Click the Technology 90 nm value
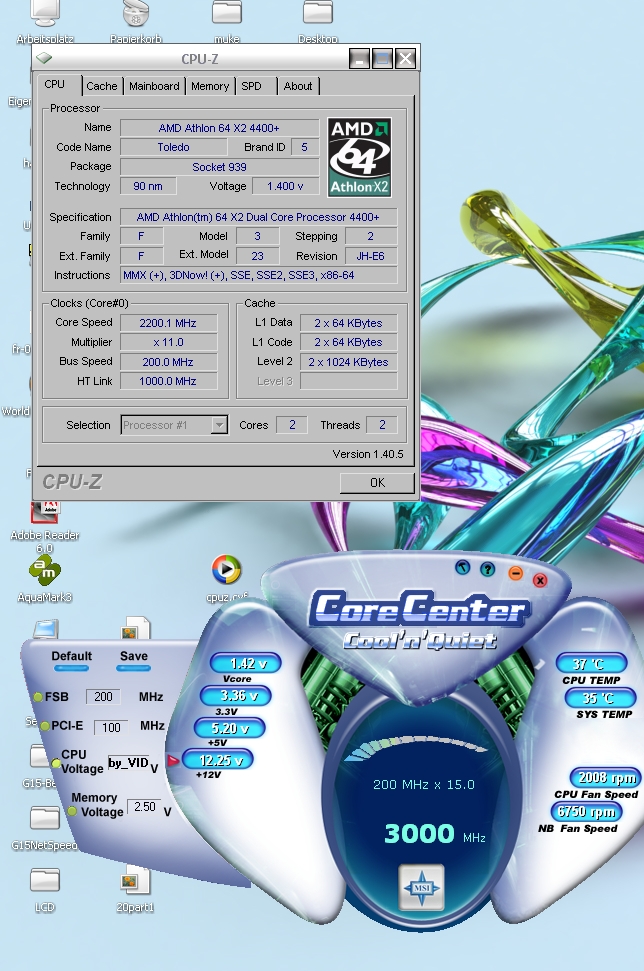The image size is (644, 971). click(x=148, y=186)
